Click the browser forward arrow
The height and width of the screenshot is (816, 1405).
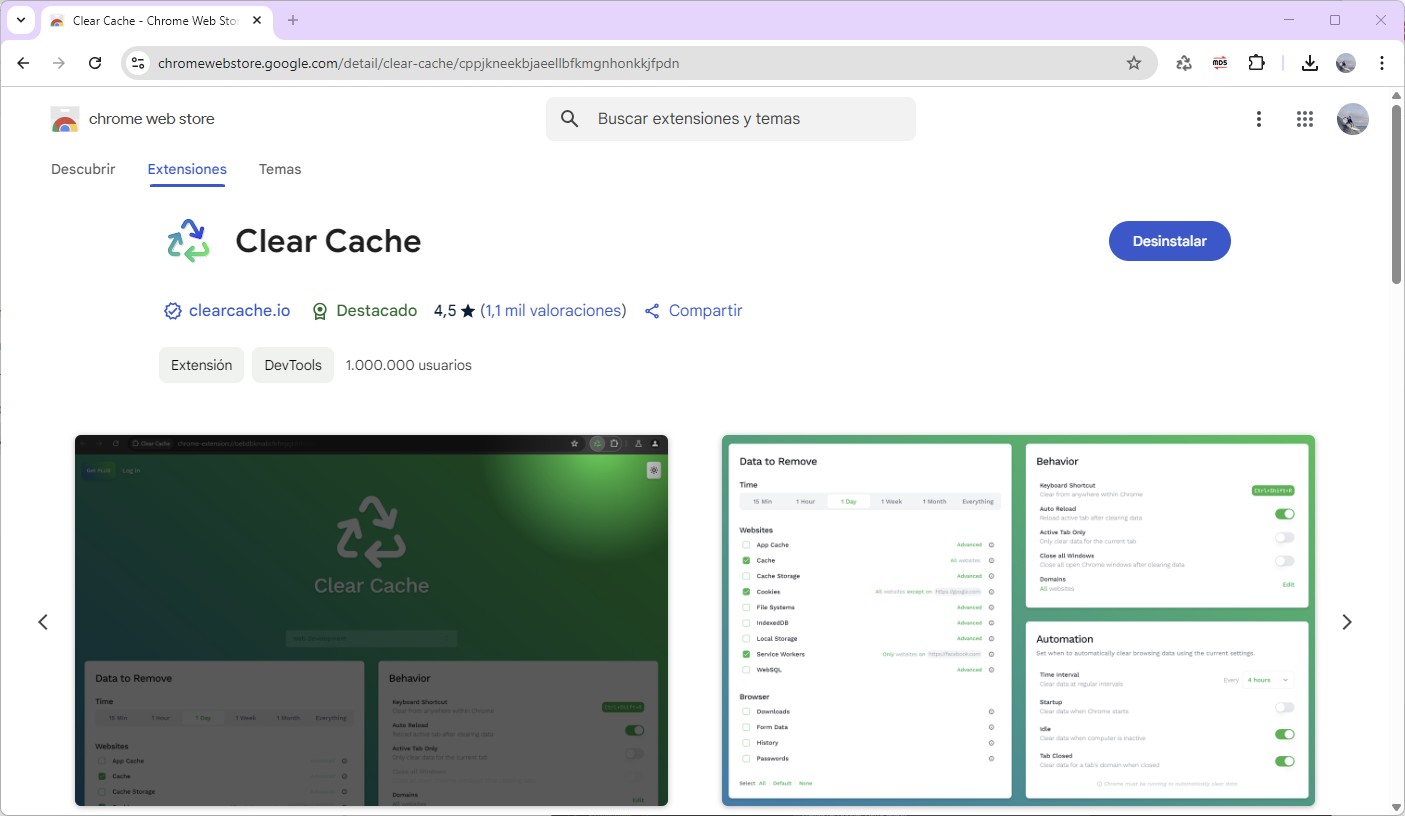(x=59, y=63)
